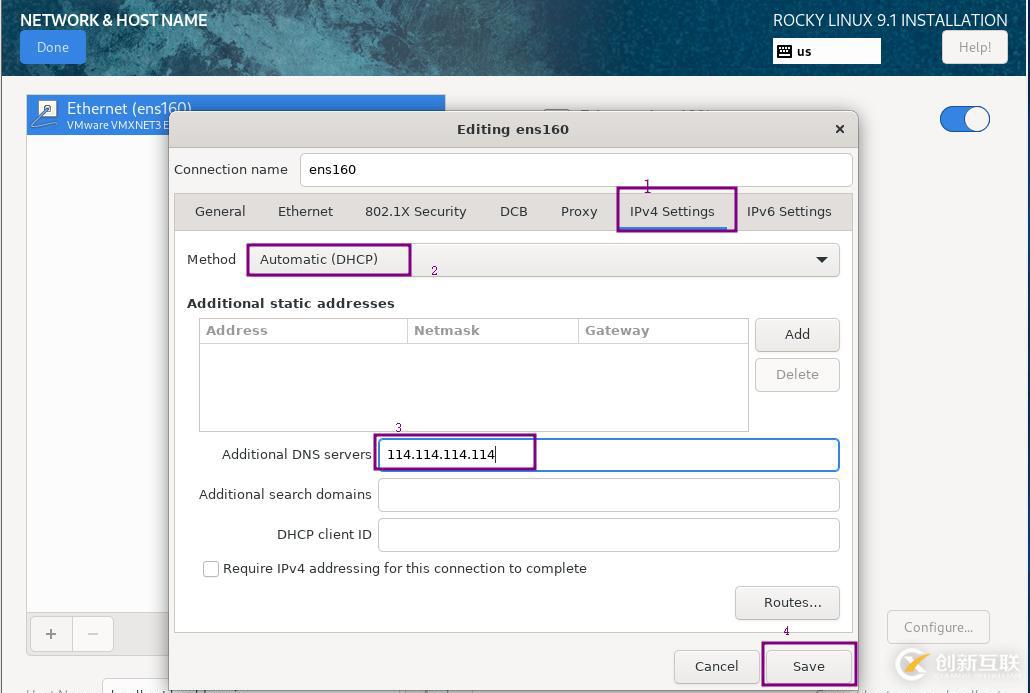
Task: Click the plus button to add a network device
Action: coord(51,633)
